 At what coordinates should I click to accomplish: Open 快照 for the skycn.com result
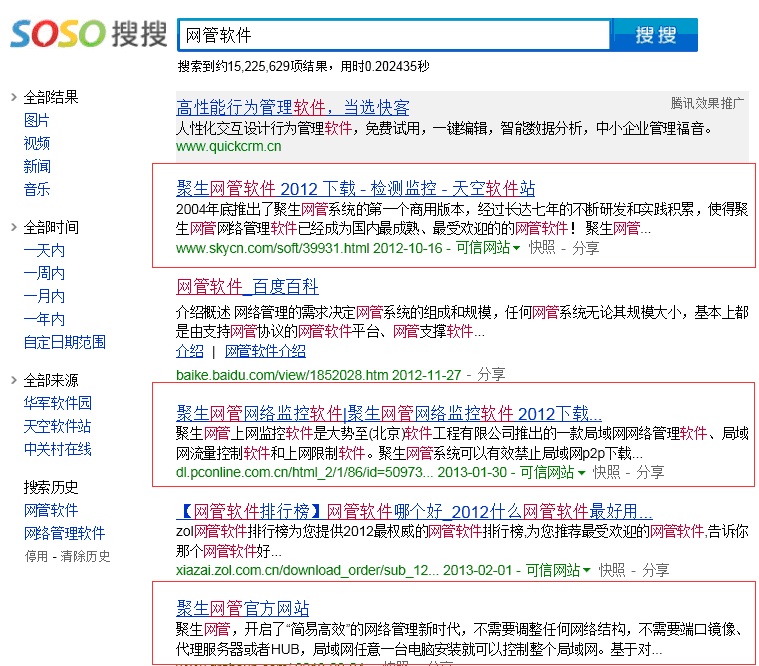click(542, 248)
